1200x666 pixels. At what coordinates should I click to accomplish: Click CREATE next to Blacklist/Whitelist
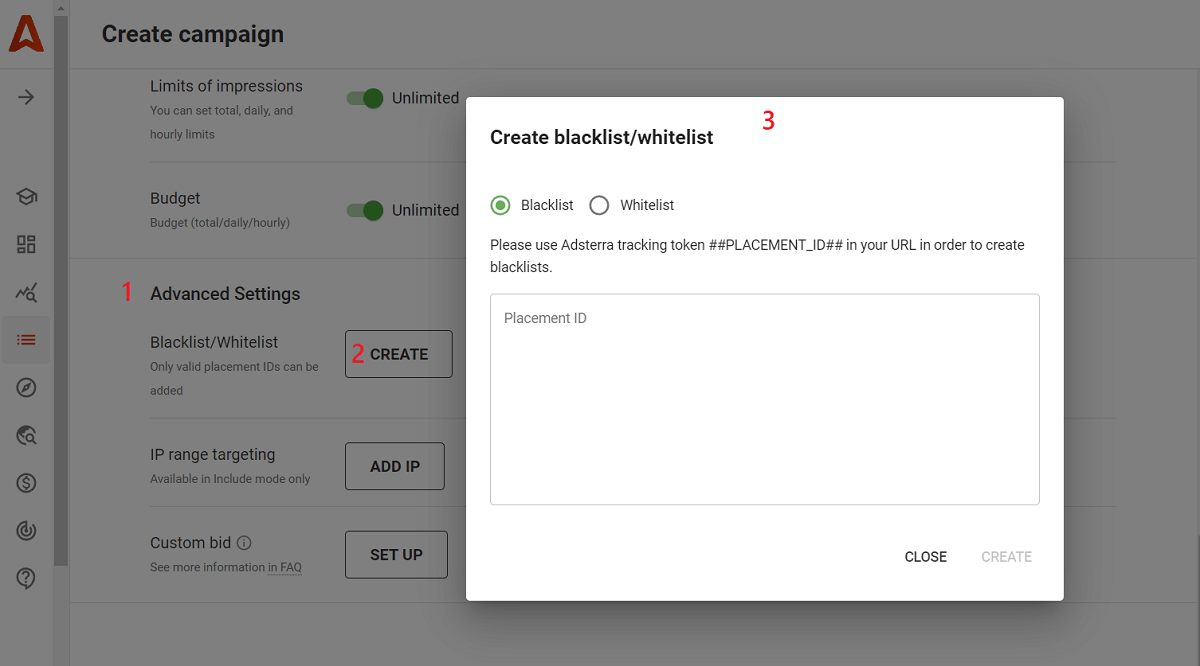pos(398,353)
